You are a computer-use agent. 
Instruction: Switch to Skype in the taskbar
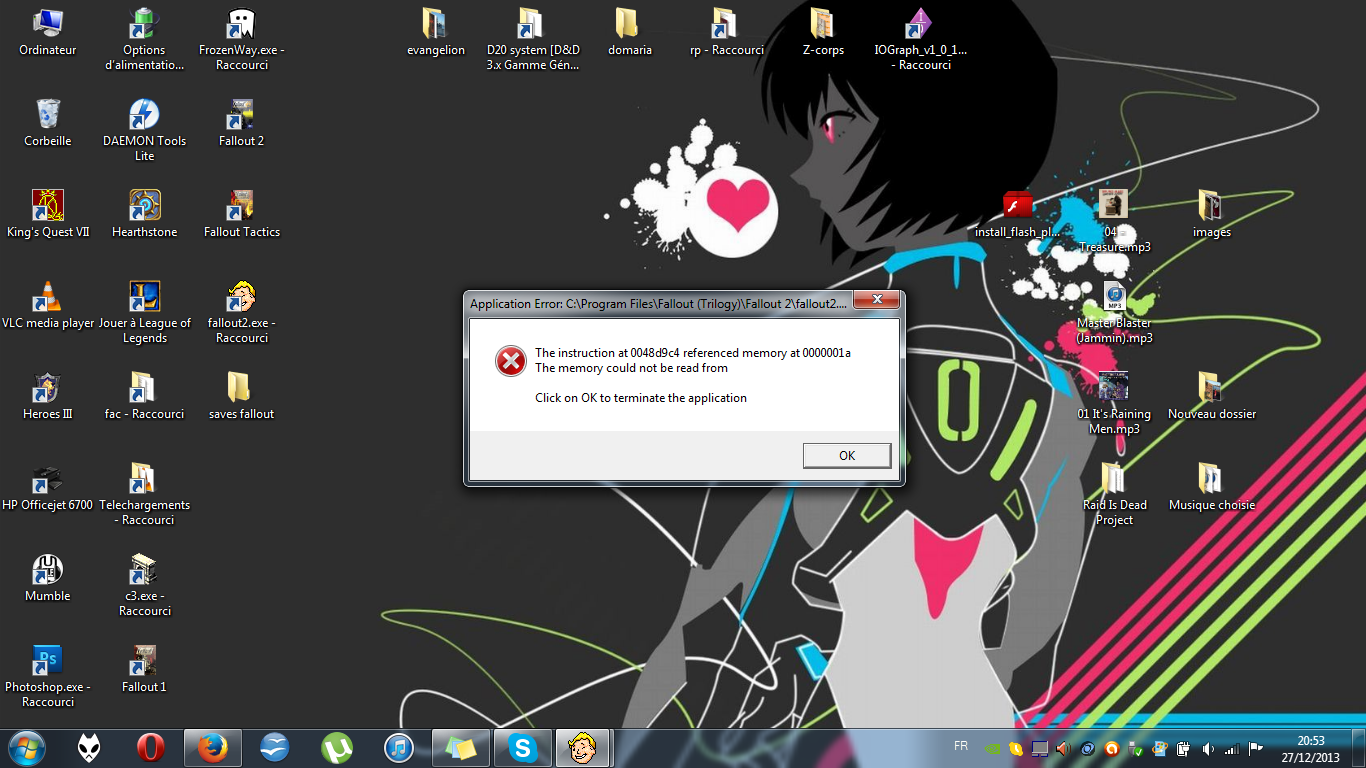[x=523, y=748]
